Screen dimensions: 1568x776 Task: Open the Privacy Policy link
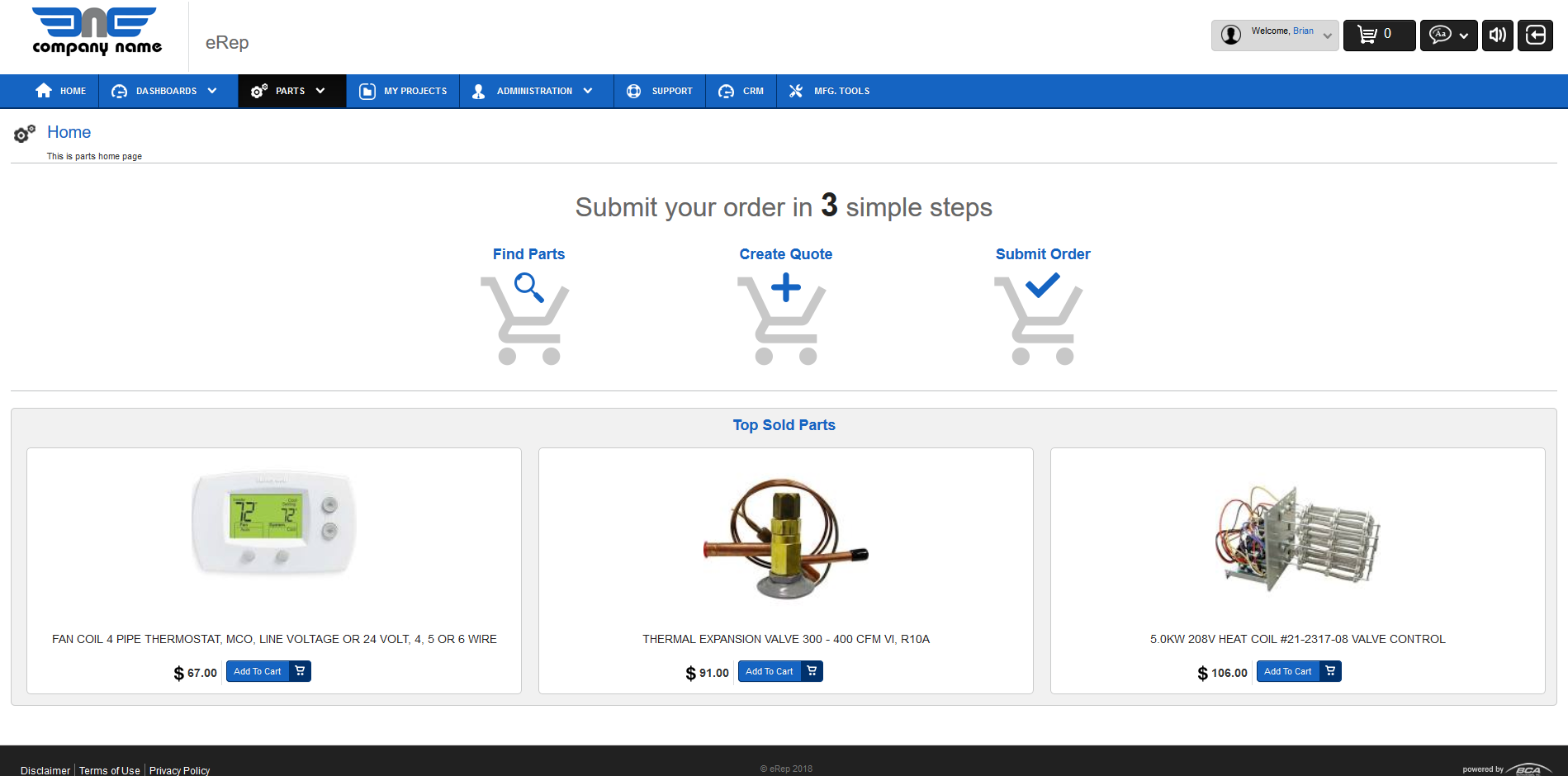point(179,770)
